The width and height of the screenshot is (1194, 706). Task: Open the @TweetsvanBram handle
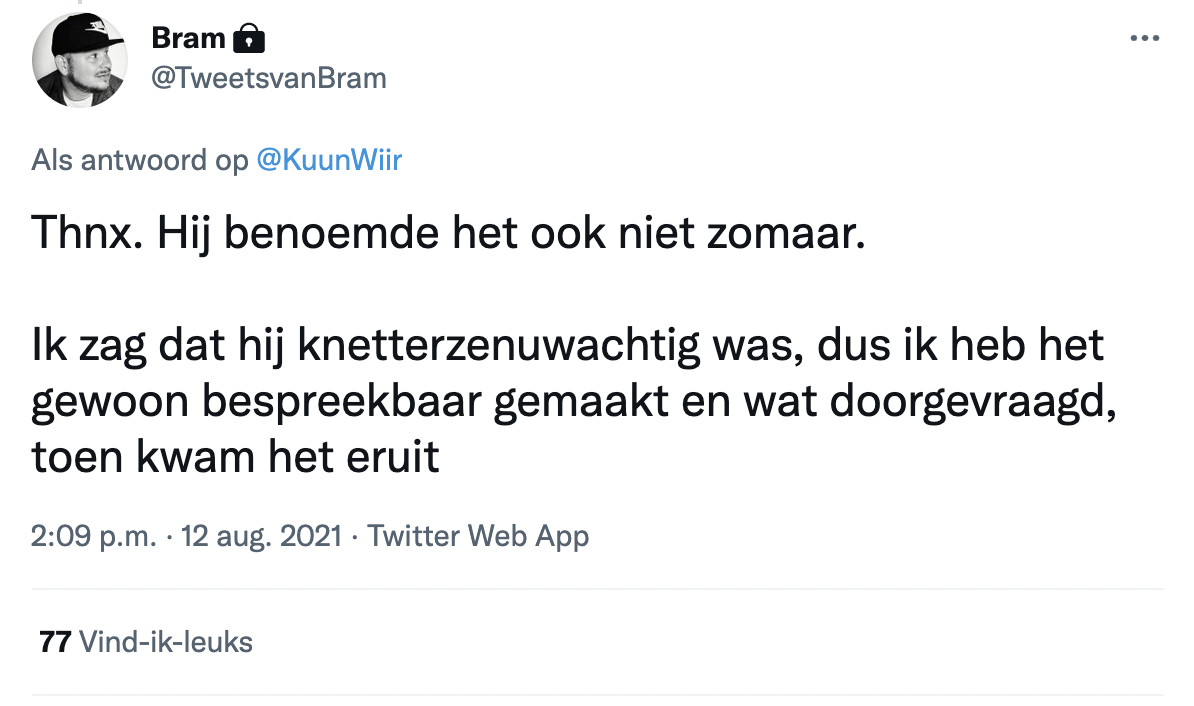tap(268, 78)
